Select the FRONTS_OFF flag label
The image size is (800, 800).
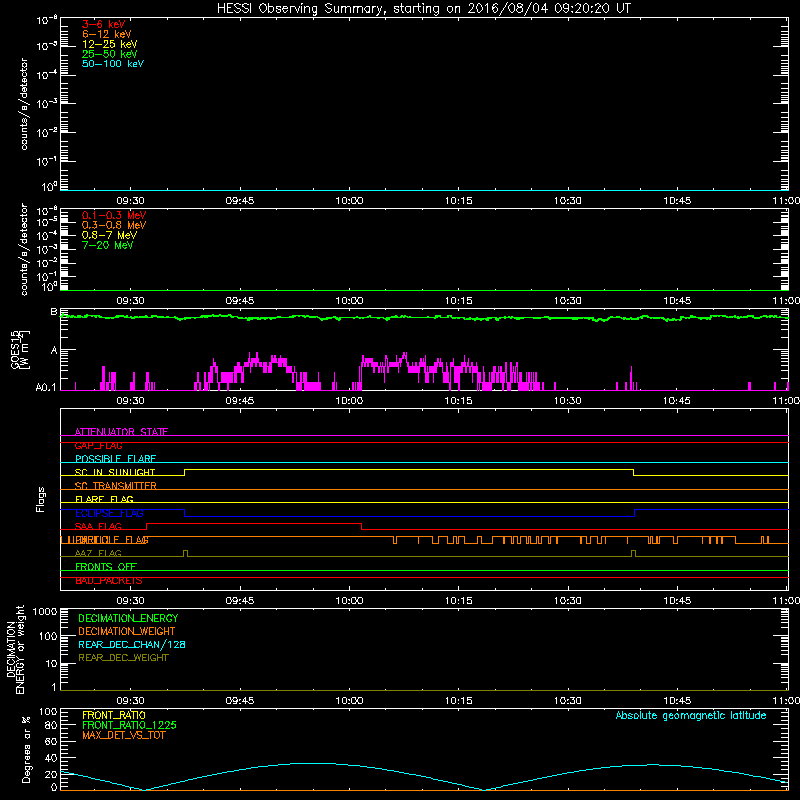pos(106,567)
